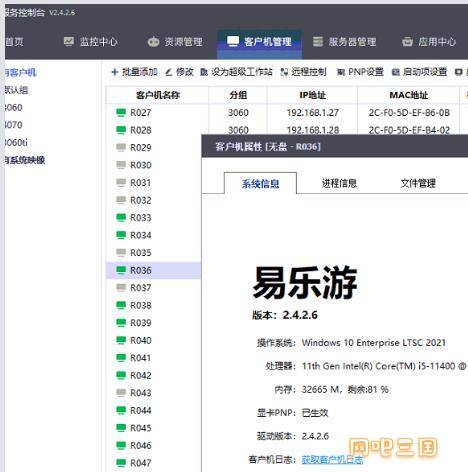Switch to 文件管理 tab
The height and width of the screenshot is (472, 468).
pyautogui.click(x=418, y=183)
